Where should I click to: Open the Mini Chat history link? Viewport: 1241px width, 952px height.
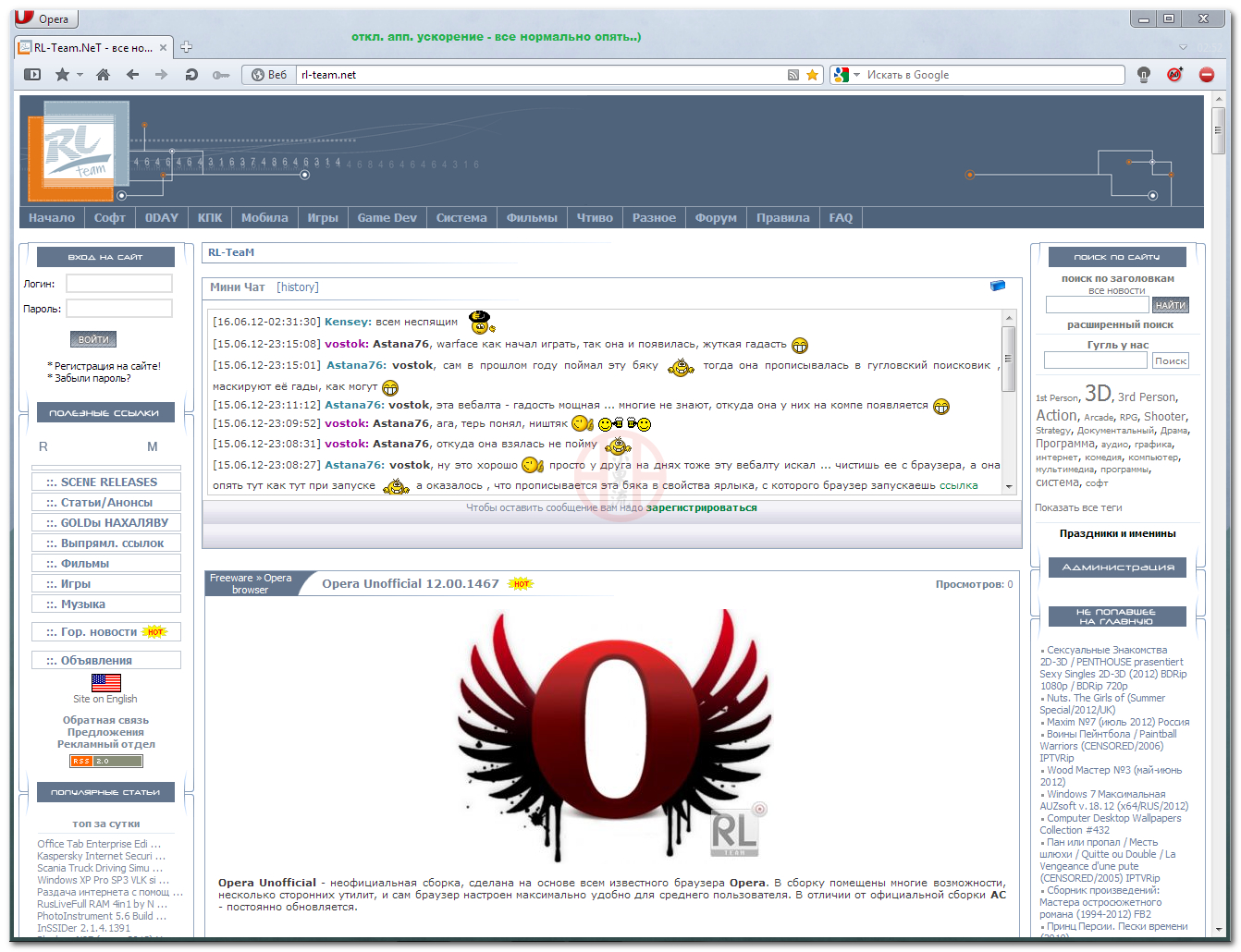pyautogui.click(x=298, y=287)
